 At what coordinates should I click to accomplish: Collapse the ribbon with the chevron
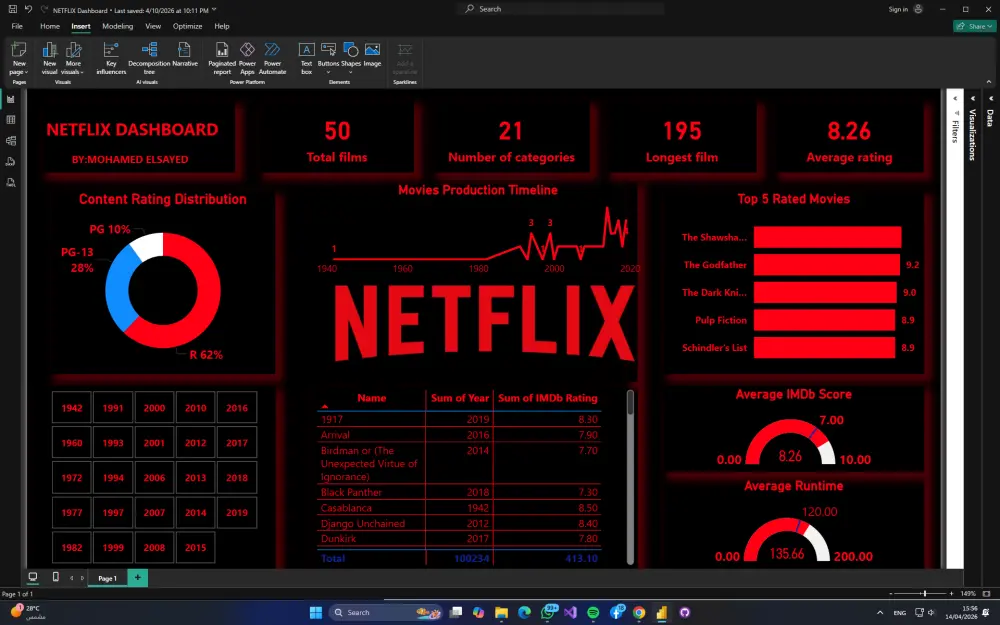tap(989, 82)
